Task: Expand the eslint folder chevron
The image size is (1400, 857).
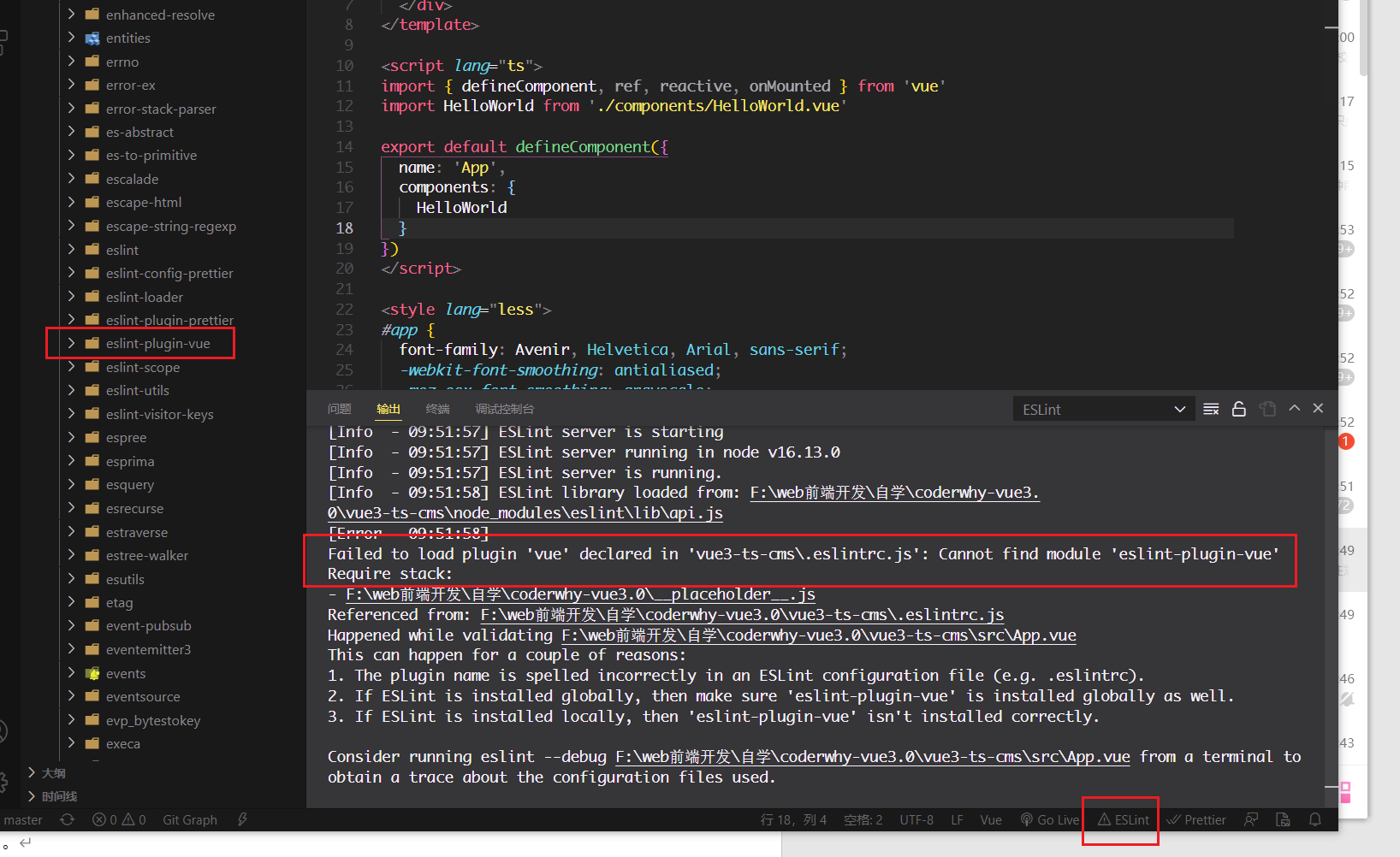Action: [71, 249]
